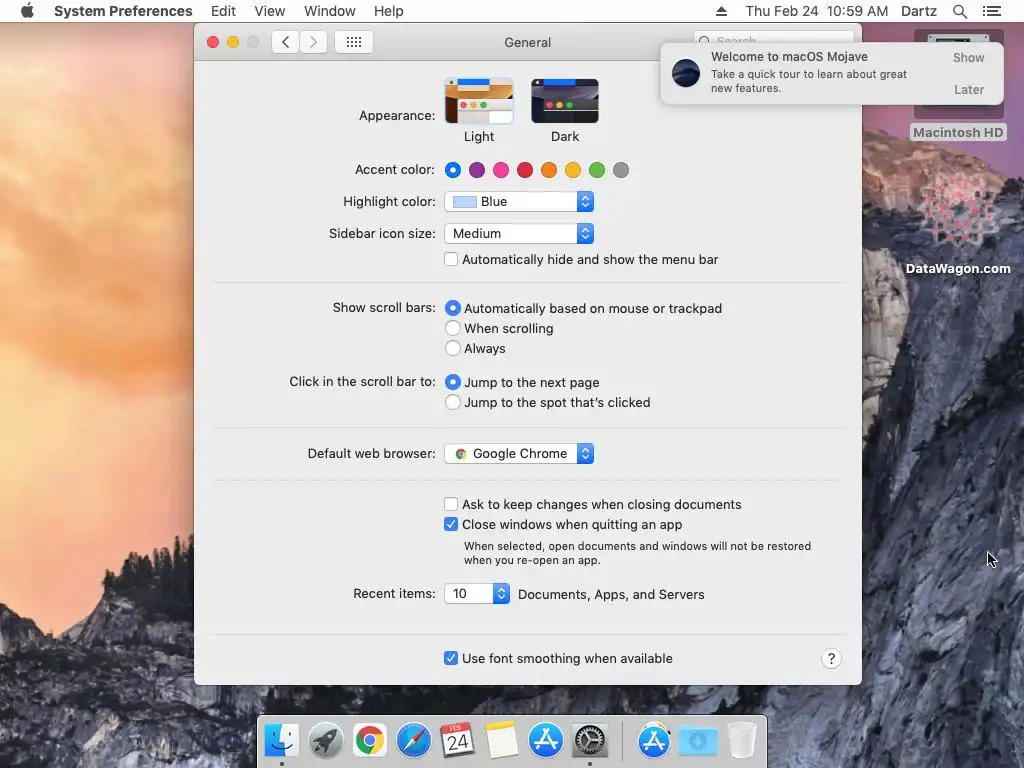The image size is (1024, 768).
Task: Open Safari compass icon in Dock
Action: coord(413,741)
